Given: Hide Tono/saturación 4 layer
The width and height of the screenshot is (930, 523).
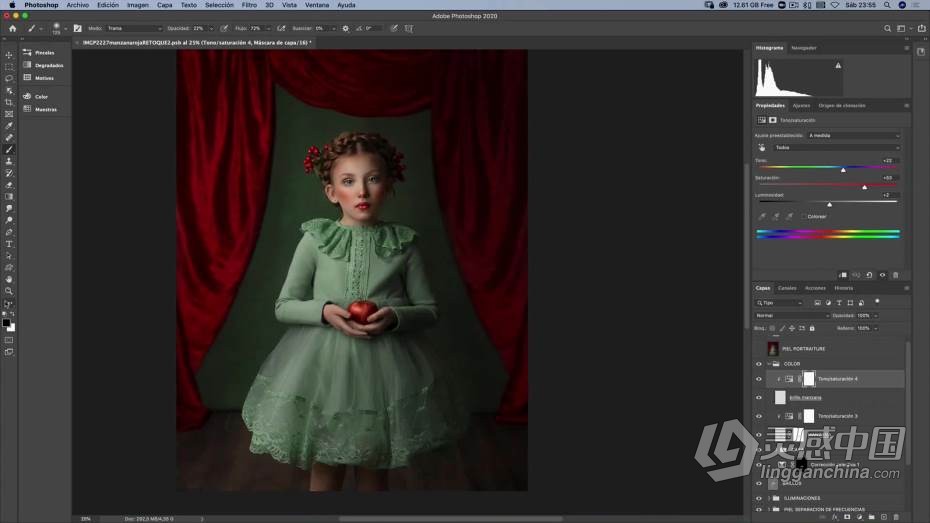Looking at the screenshot, I should point(759,379).
